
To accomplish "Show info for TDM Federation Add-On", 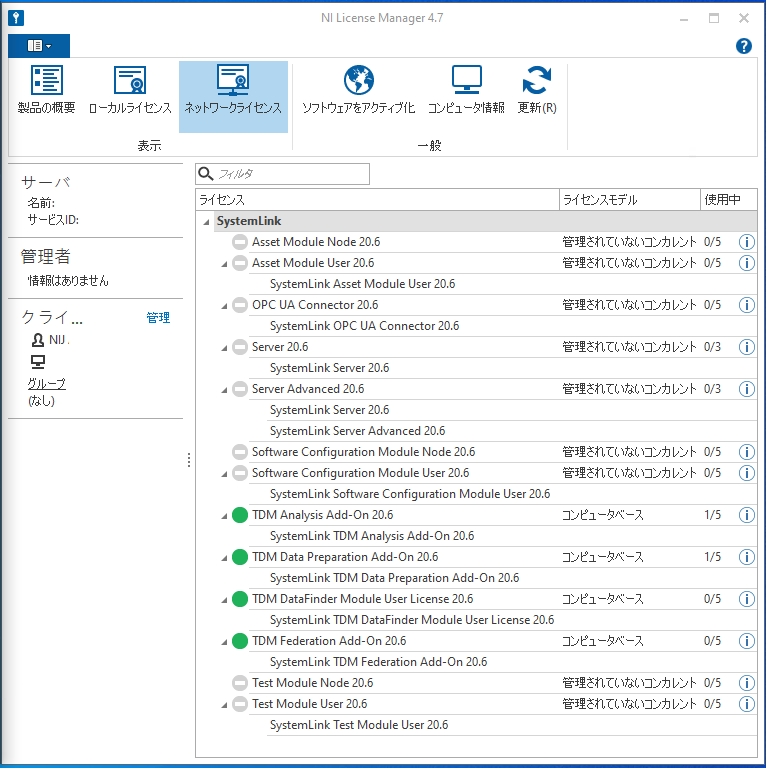I will tap(746, 641).
